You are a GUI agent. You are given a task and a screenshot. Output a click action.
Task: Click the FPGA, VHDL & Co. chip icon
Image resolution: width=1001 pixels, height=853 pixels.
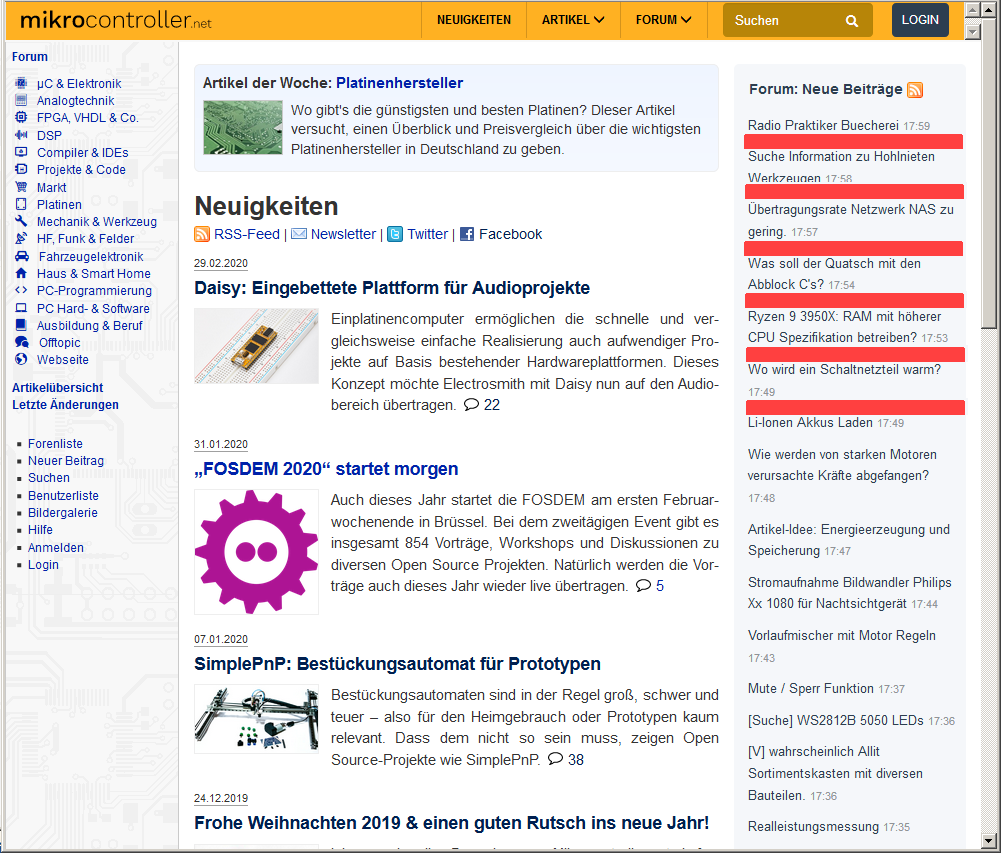click(21, 117)
